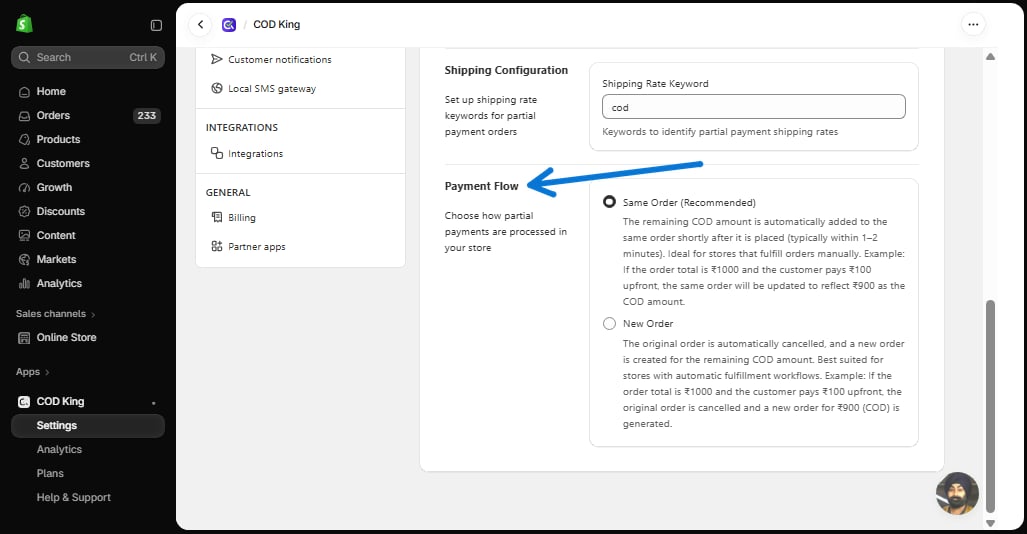Open the support chat avatar

(958, 493)
